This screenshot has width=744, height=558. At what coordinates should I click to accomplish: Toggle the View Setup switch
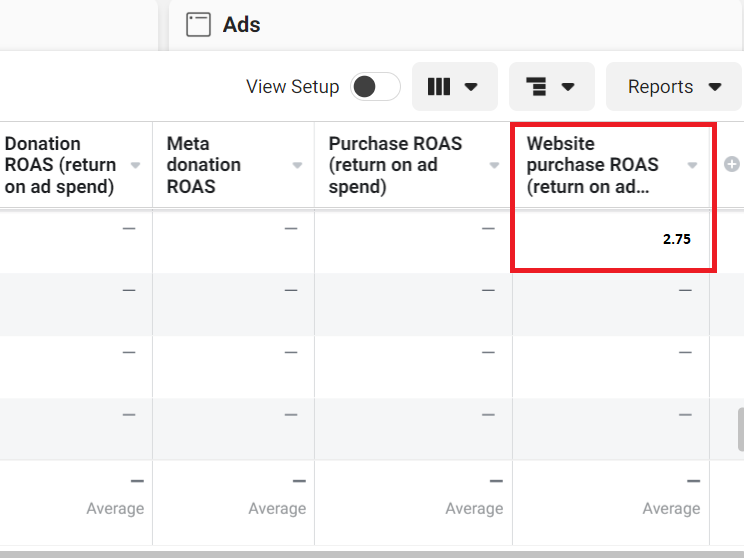click(x=375, y=87)
